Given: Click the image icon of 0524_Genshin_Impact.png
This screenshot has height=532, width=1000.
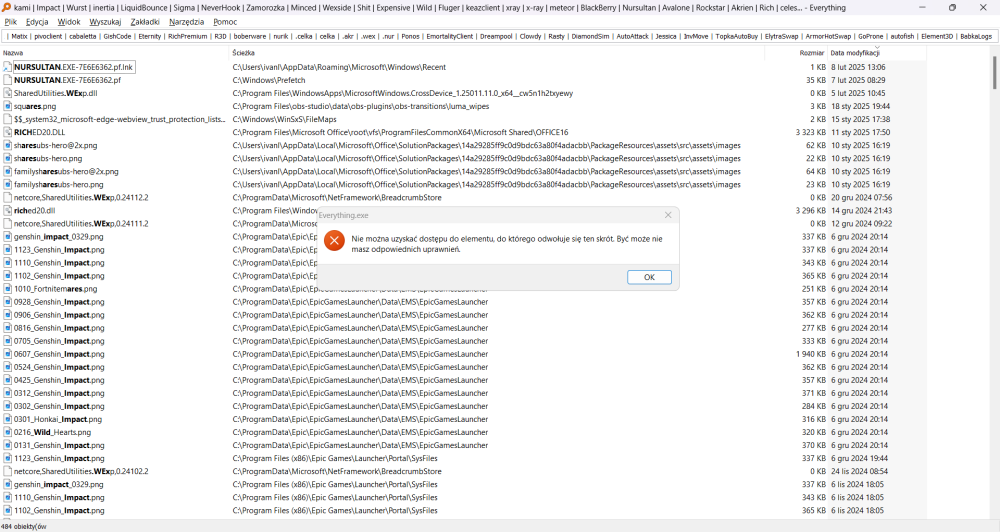Looking at the screenshot, I should click(8, 367).
